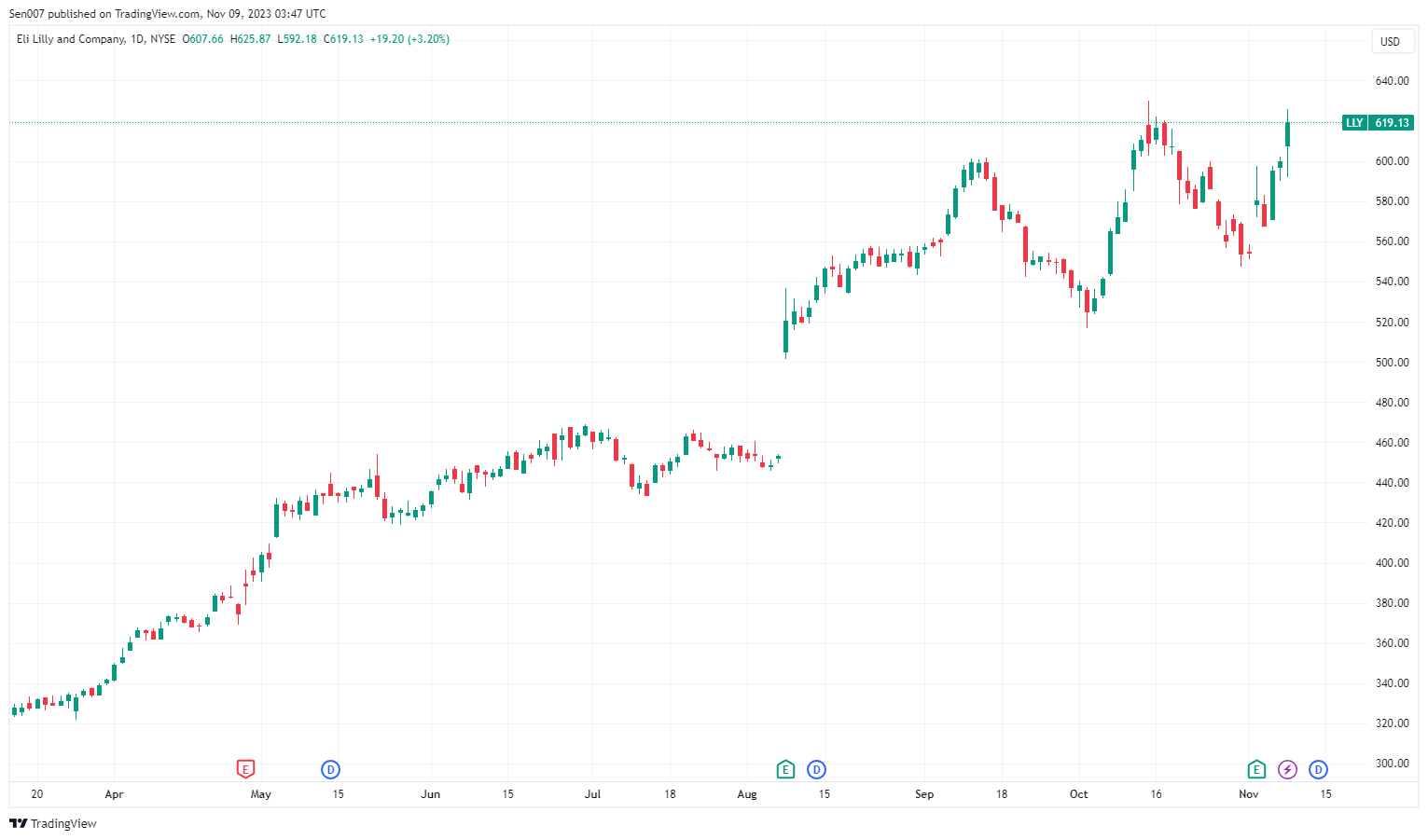Image resolution: width=1428 pixels, height=840 pixels.
Task: Click the 400.00 price axis label
Action: coord(1392,563)
